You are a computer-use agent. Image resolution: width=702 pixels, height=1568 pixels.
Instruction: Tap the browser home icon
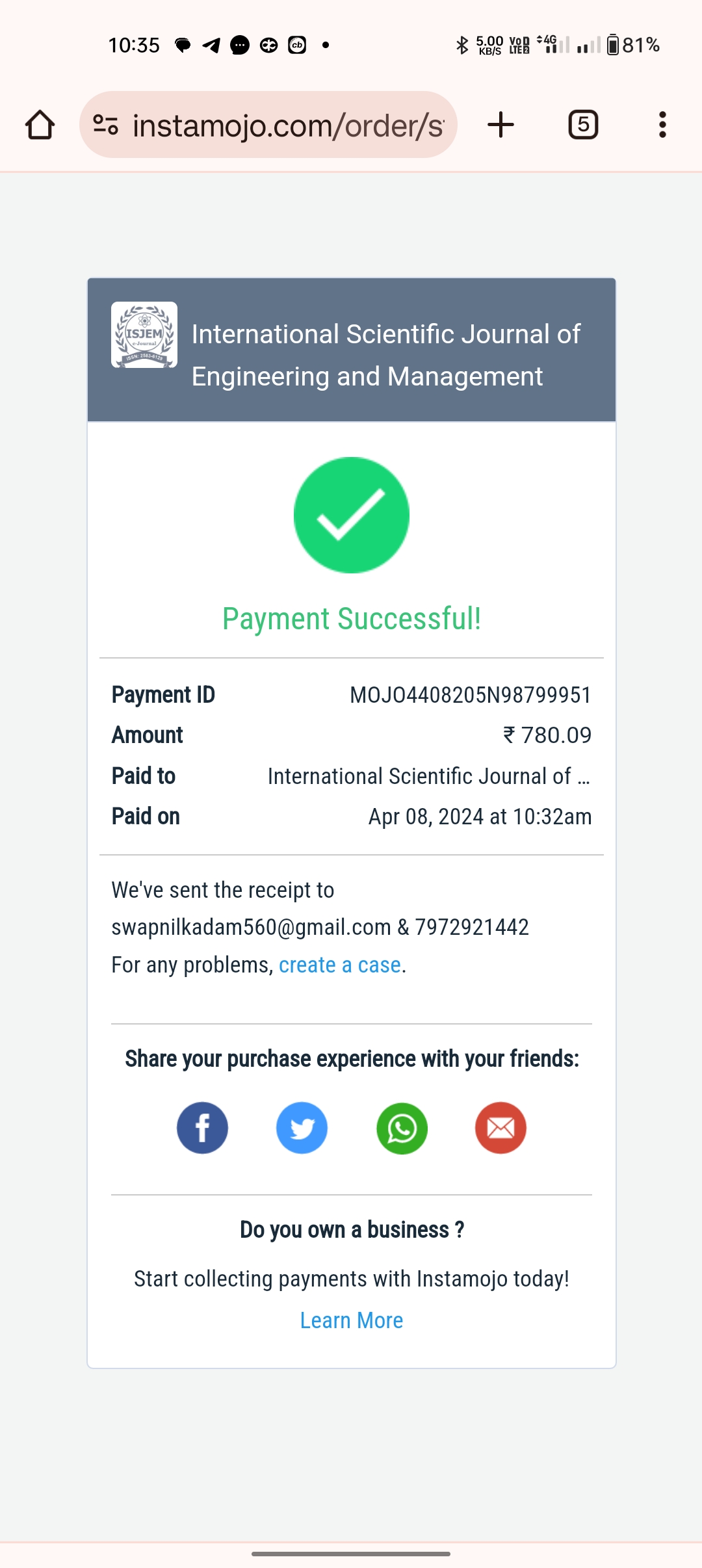[40, 125]
